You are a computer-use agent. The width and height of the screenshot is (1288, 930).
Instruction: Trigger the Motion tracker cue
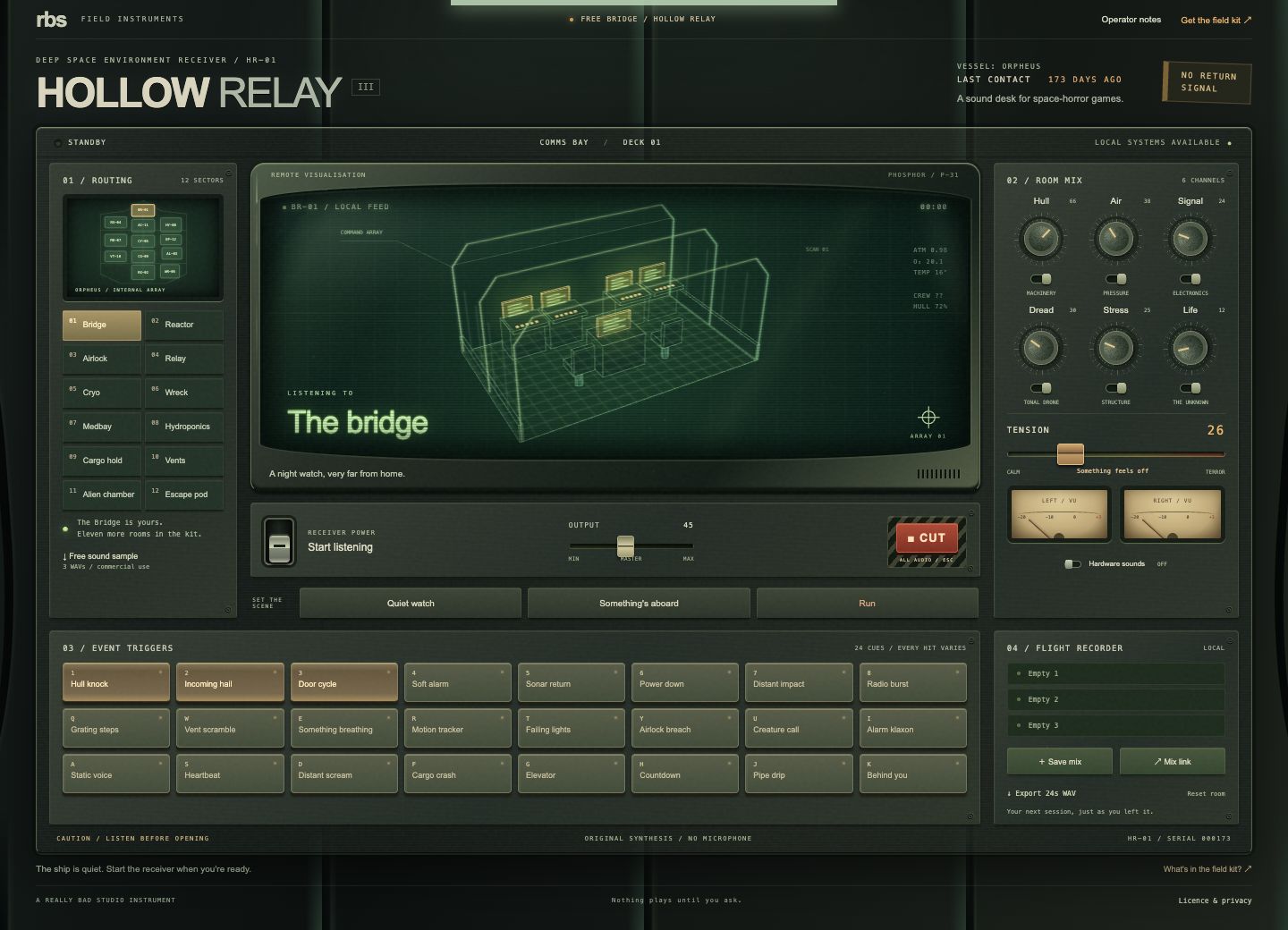pyautogui.click(x=457, y=728)
